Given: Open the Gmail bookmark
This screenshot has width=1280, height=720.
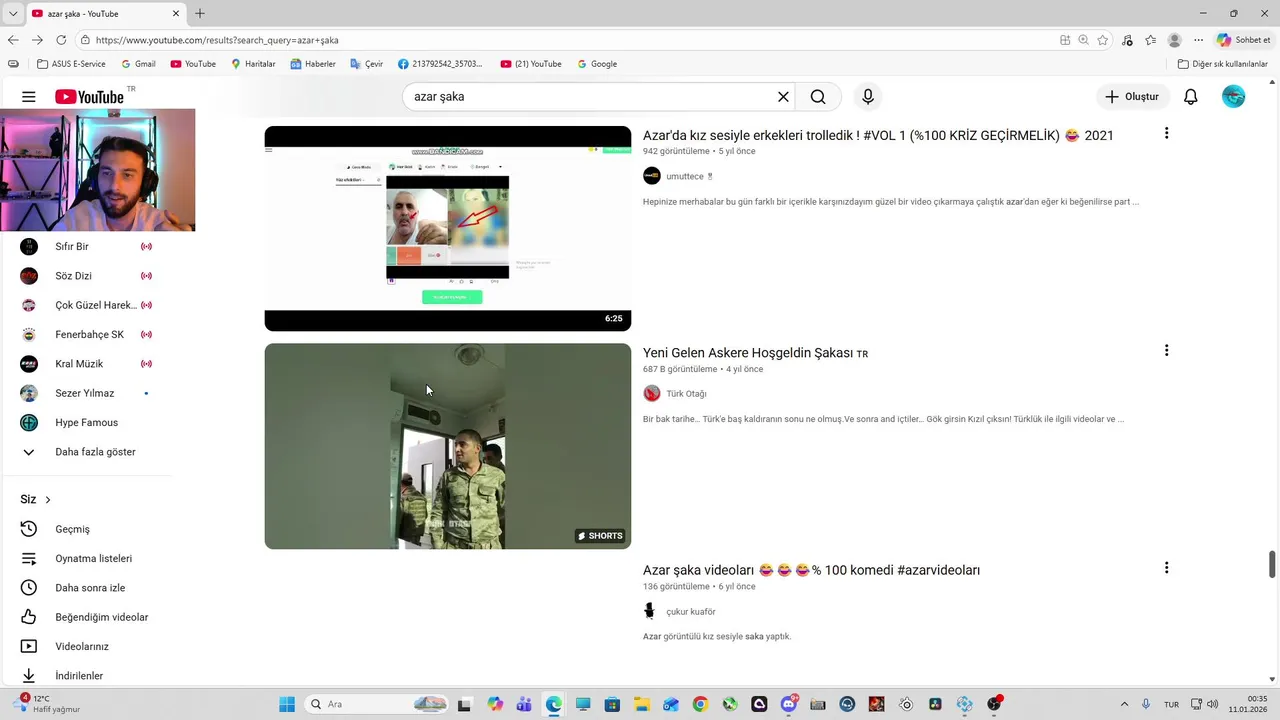Looking at the screenshot, I should click(138, 64).
